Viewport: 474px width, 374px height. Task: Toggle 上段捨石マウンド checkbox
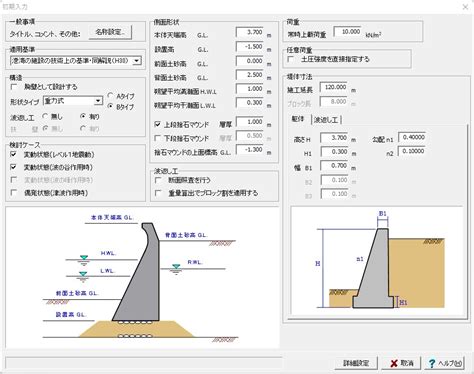click(158, 124)
